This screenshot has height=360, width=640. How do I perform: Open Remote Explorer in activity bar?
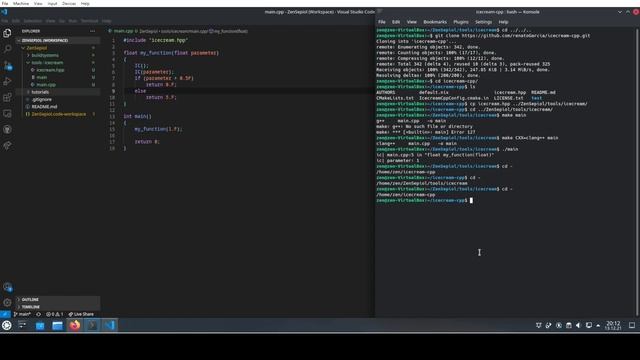(x=7, y=113)
